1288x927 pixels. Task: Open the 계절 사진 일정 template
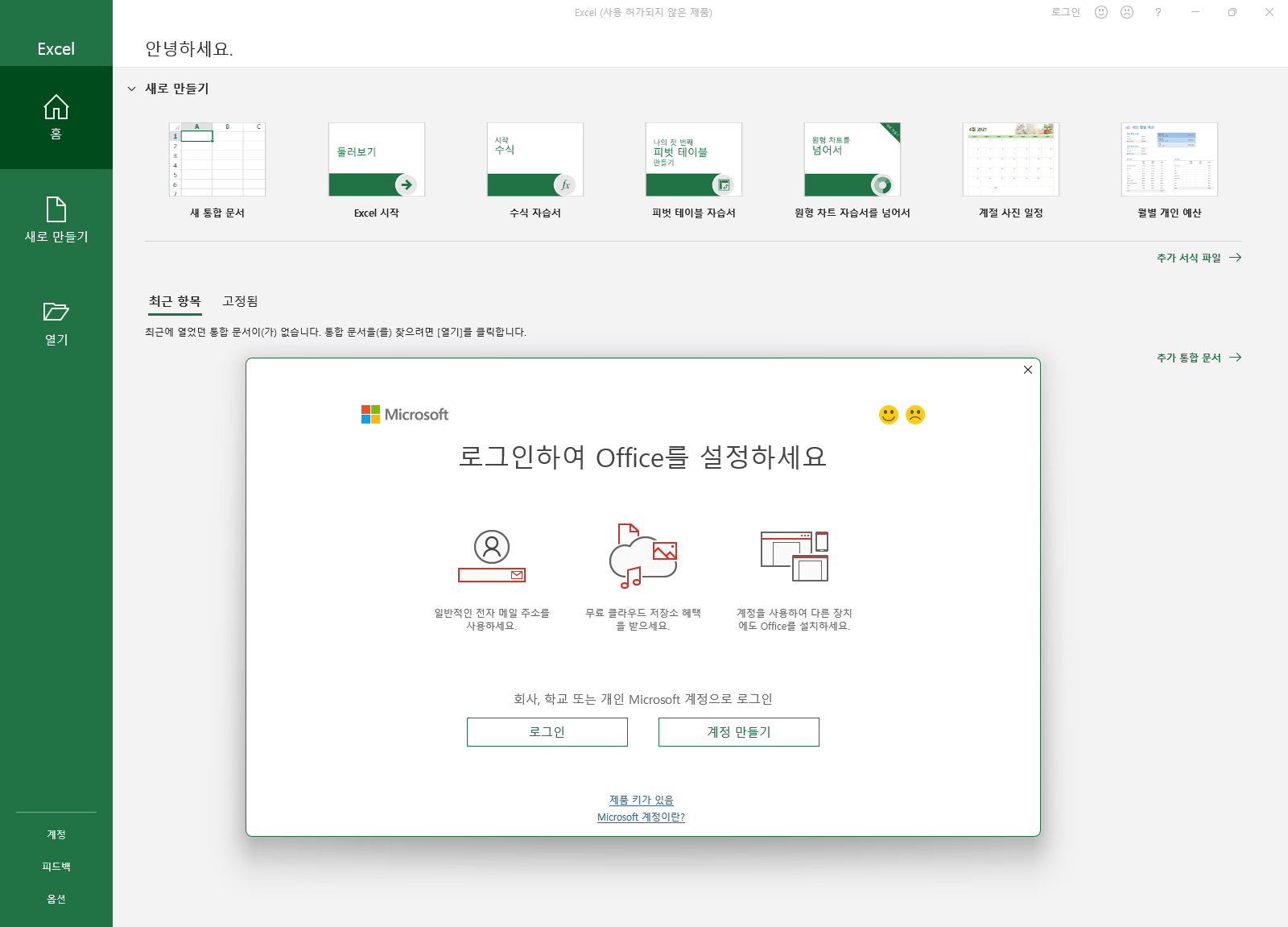tap(1011, 171)
